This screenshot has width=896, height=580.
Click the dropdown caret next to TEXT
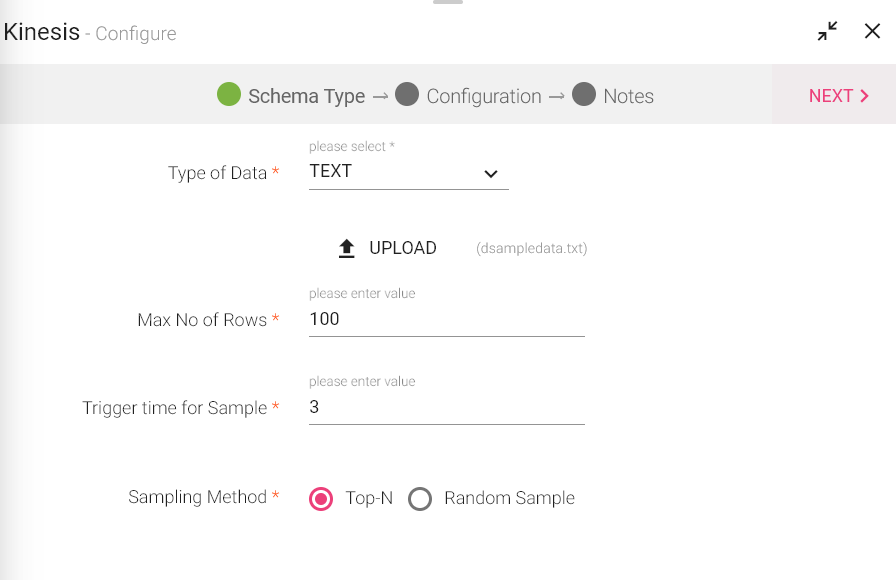point(491,174)
